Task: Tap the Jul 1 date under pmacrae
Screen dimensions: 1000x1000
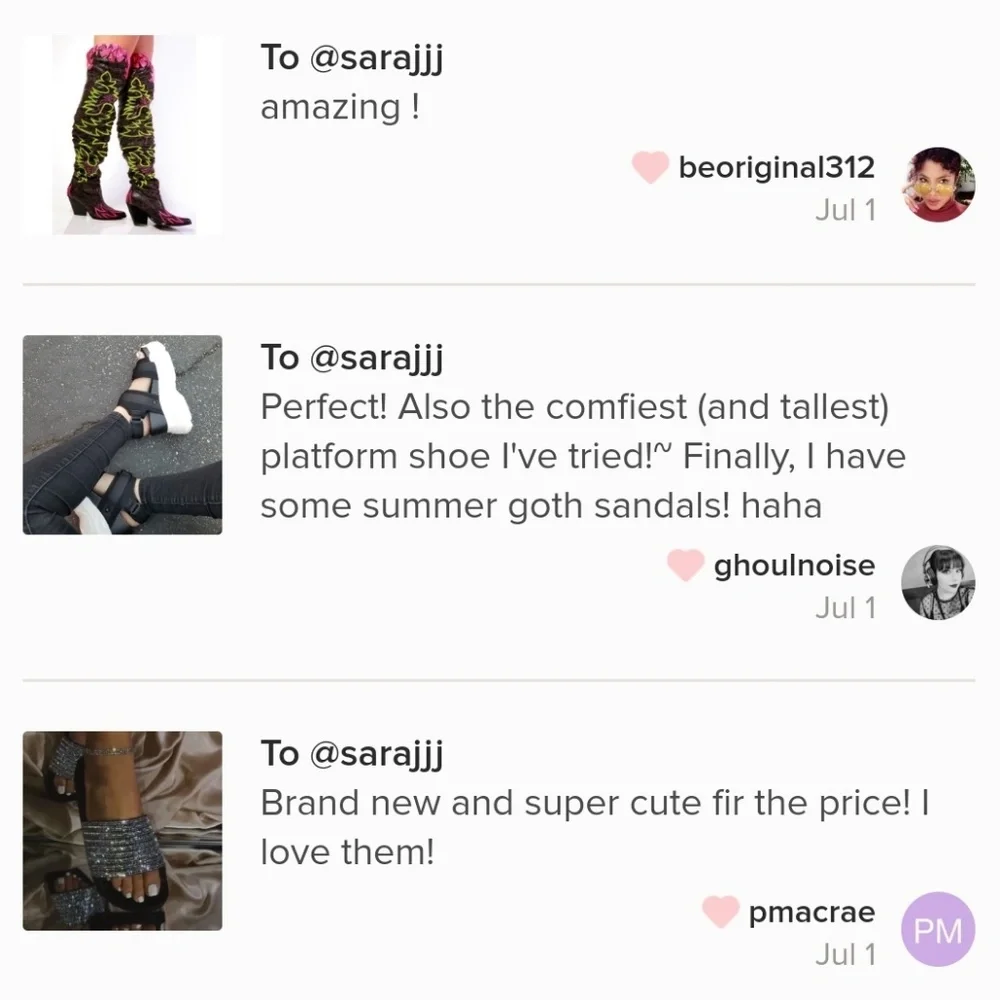Action: [846, 954]
